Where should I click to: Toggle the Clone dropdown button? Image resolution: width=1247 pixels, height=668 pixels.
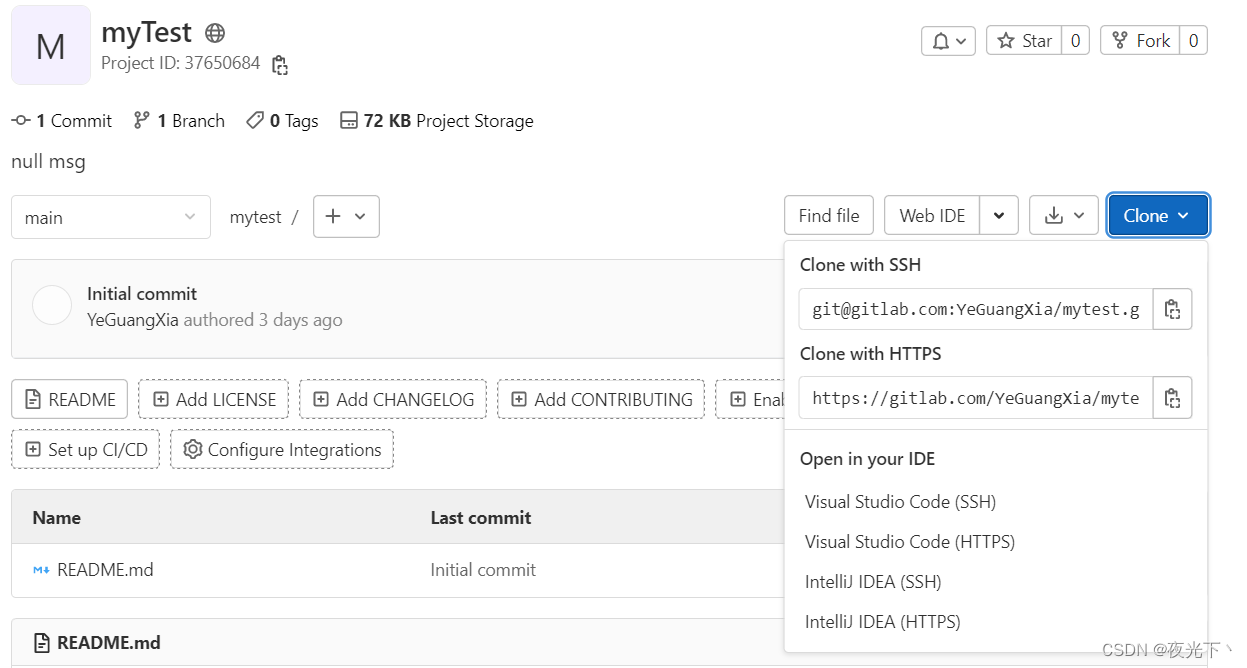tap(1158, 215)
